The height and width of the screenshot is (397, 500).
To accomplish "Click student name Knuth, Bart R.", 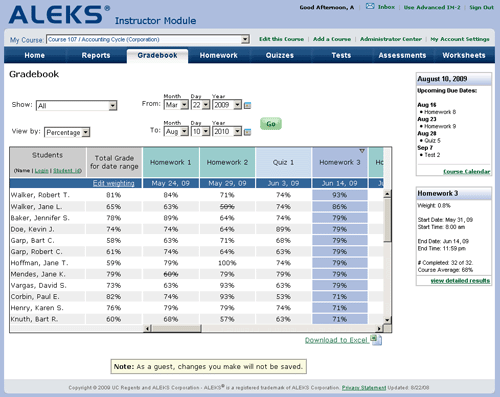I will point(34,319).
